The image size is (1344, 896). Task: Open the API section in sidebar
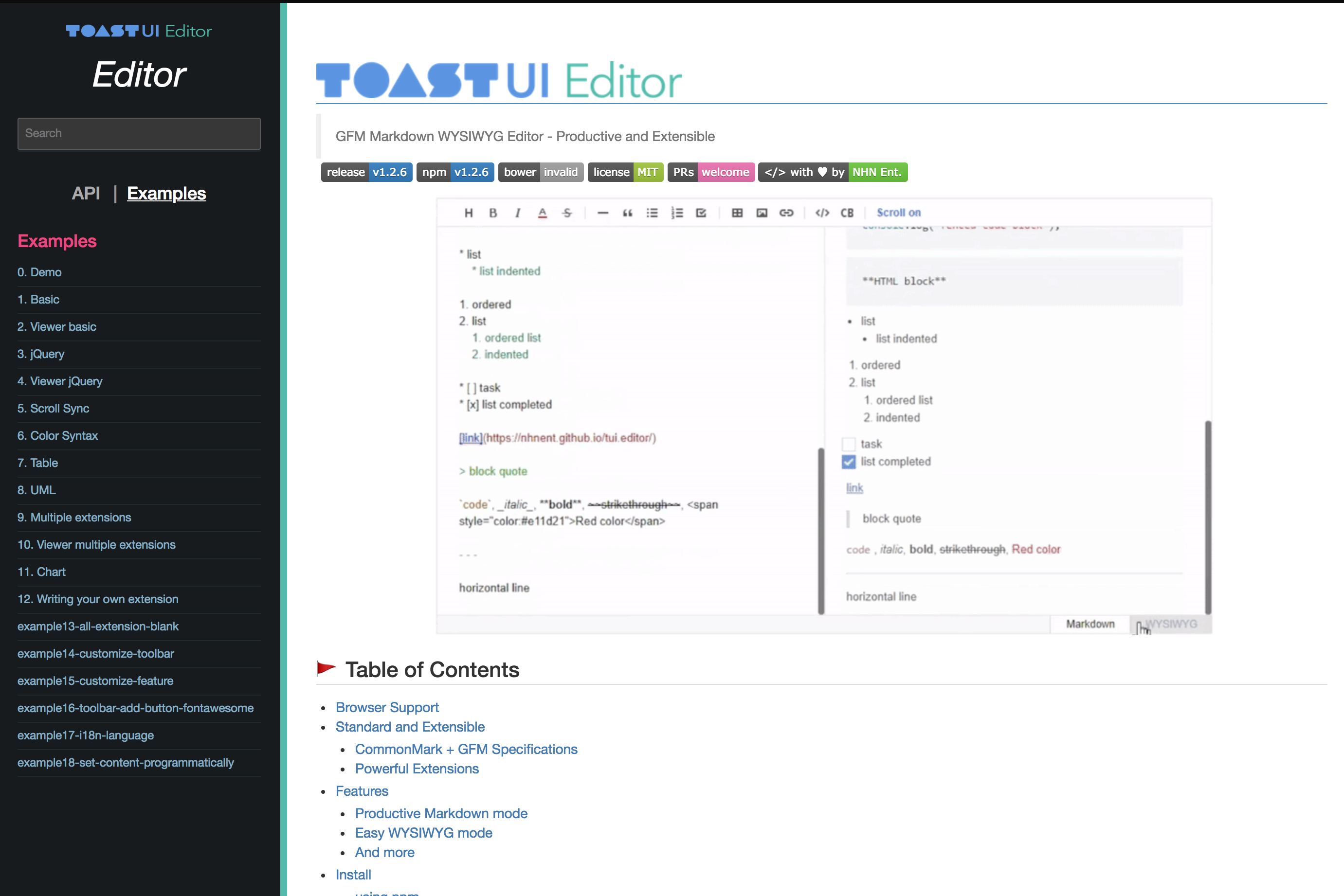86,193
